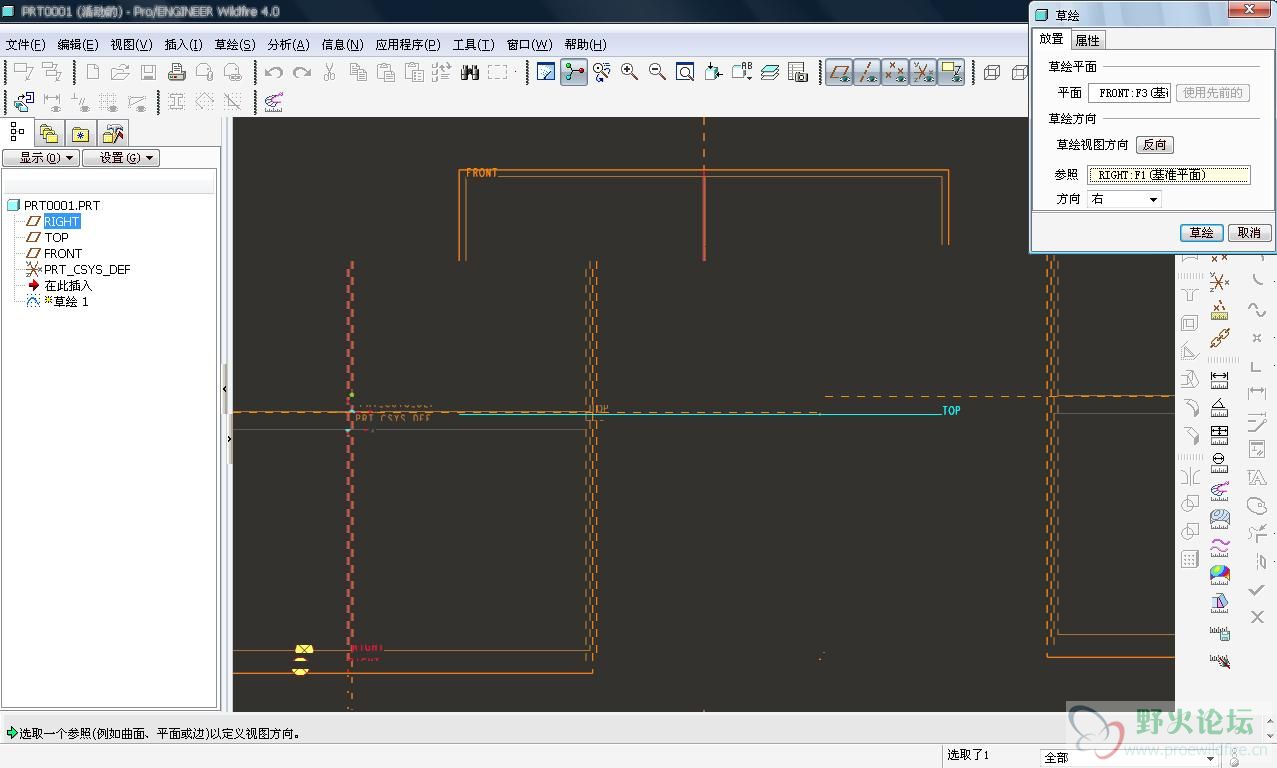Click the Spin center icon
This screenshot has width=1277, height=768.
574,72
